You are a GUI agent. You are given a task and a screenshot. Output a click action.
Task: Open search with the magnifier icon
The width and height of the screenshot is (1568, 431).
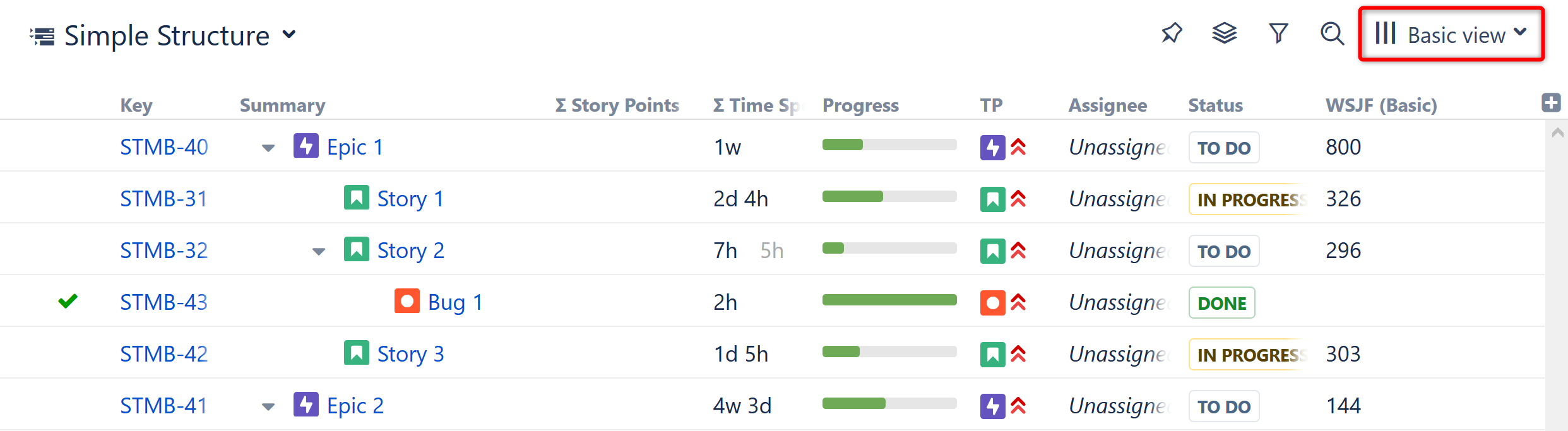[1332, 33]
